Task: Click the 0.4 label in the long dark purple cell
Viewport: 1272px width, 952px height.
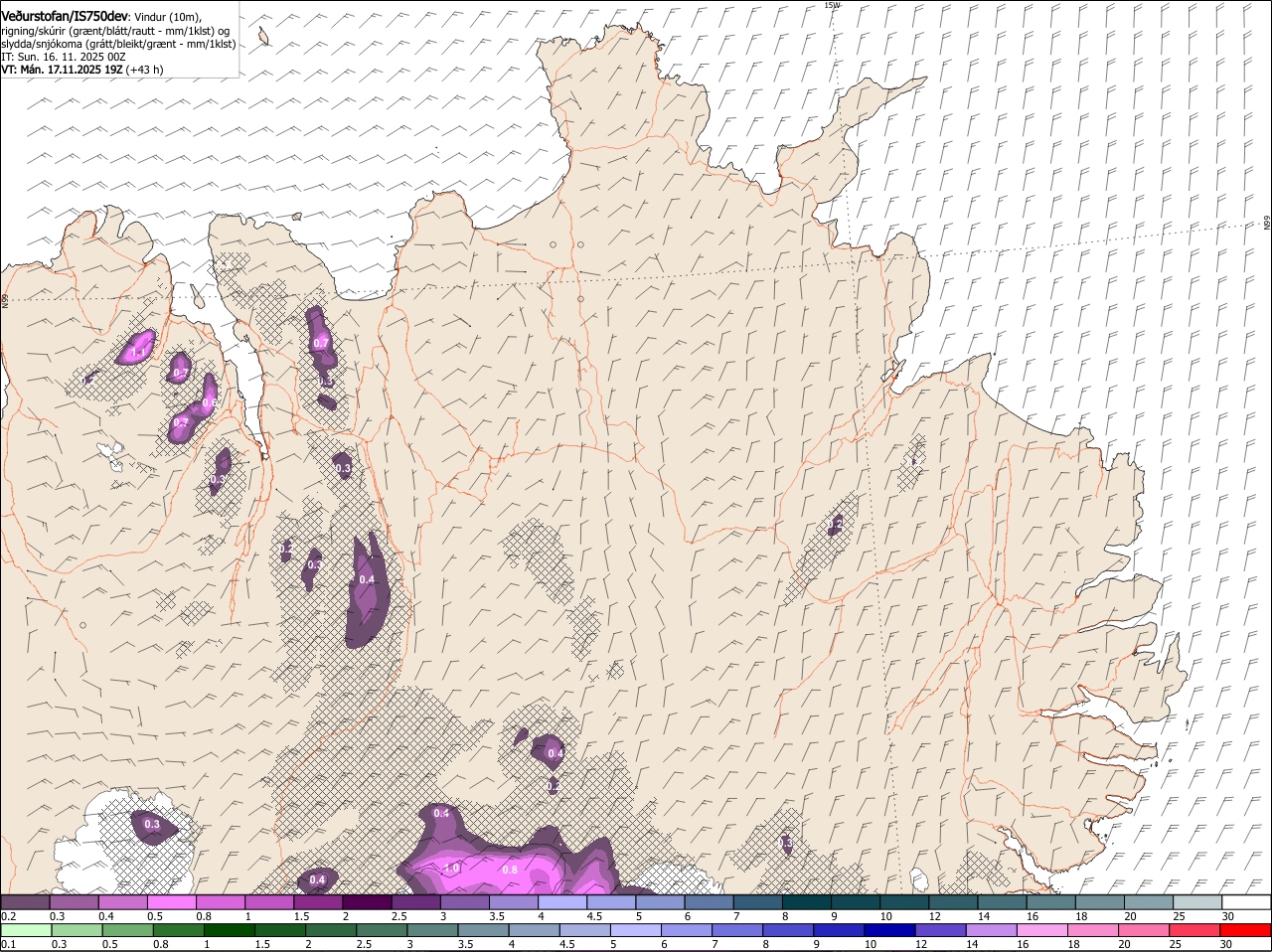Action: tap(367, 579)
